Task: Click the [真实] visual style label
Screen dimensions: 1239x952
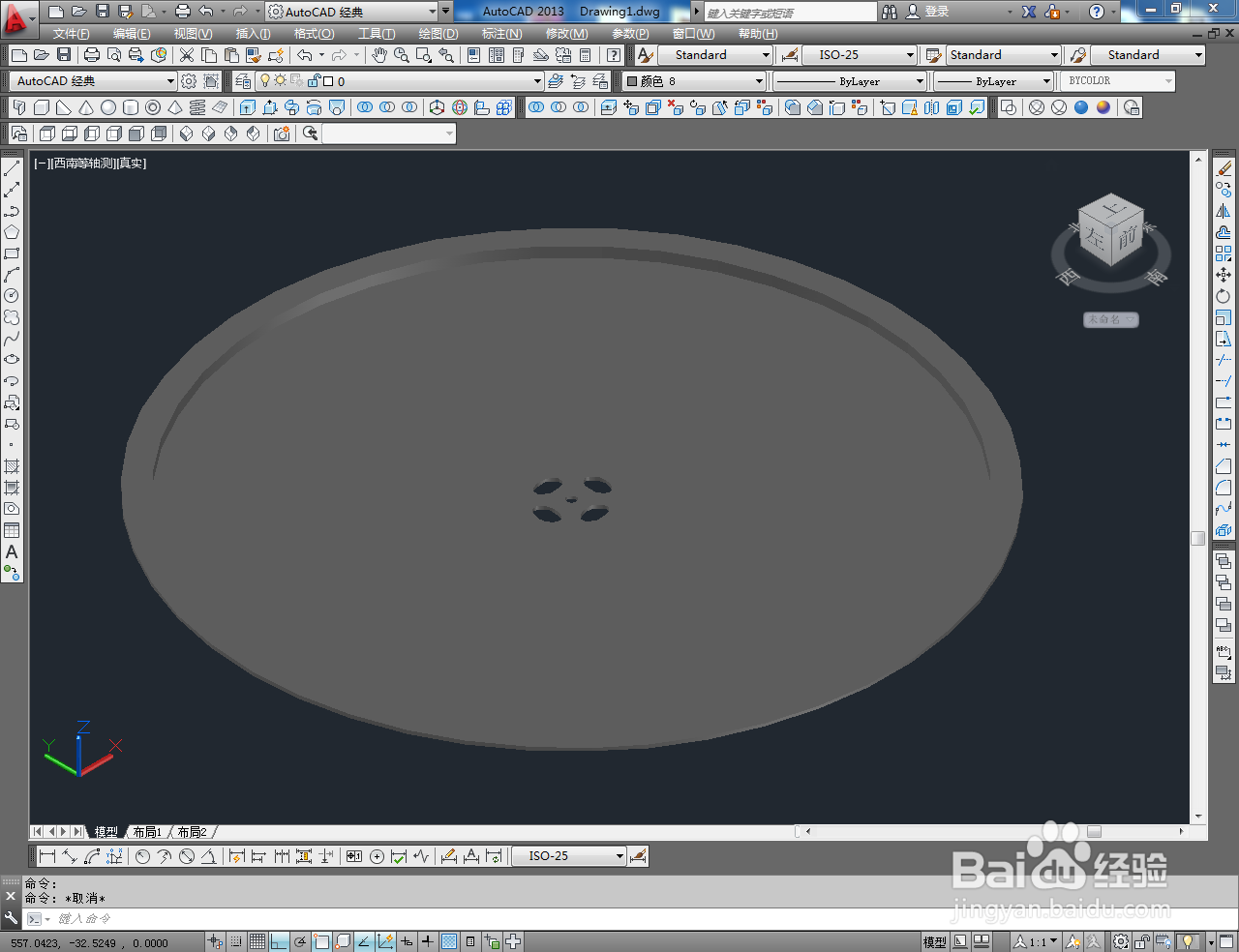Action: 131,164
